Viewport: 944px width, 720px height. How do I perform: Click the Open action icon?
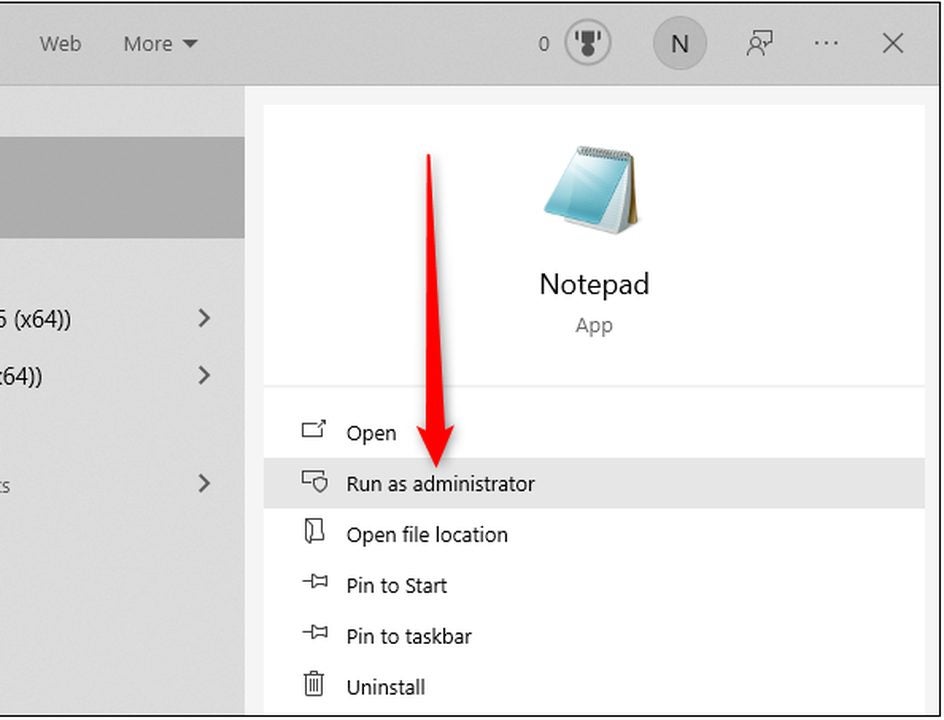314,429
